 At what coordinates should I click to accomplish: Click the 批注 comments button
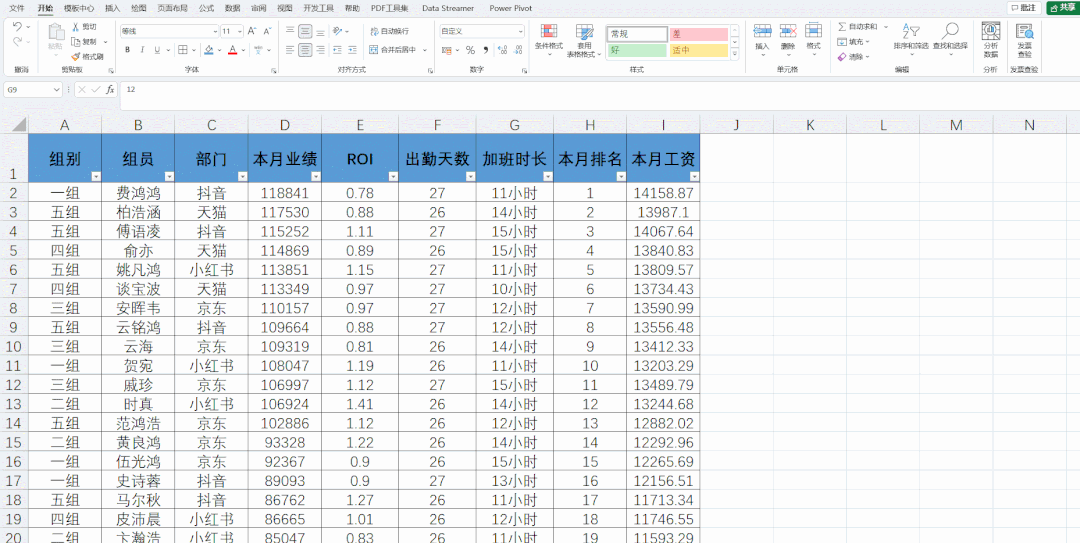pos(1024,8)
